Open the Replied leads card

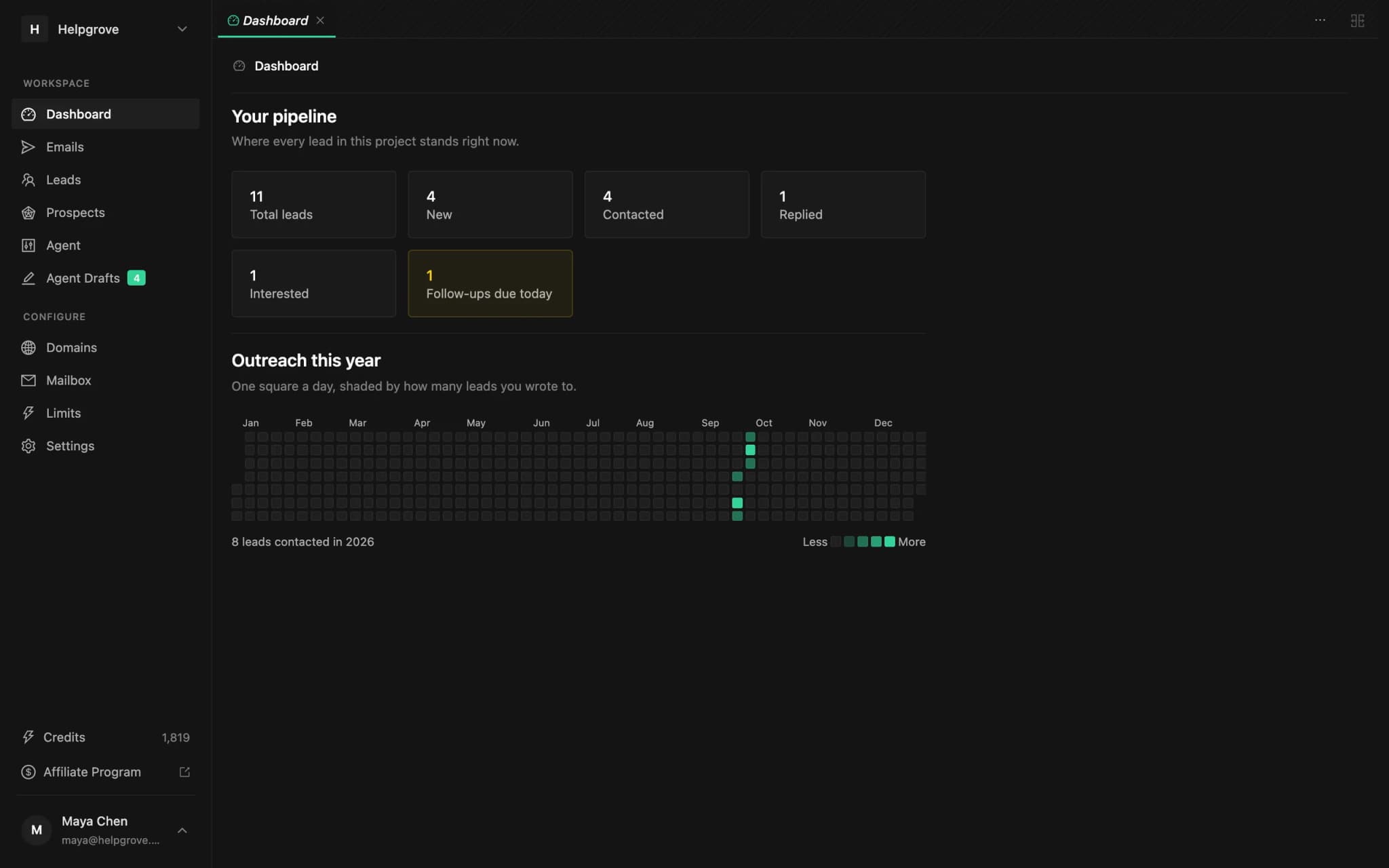pyautogui.click(x=843, y=204)
